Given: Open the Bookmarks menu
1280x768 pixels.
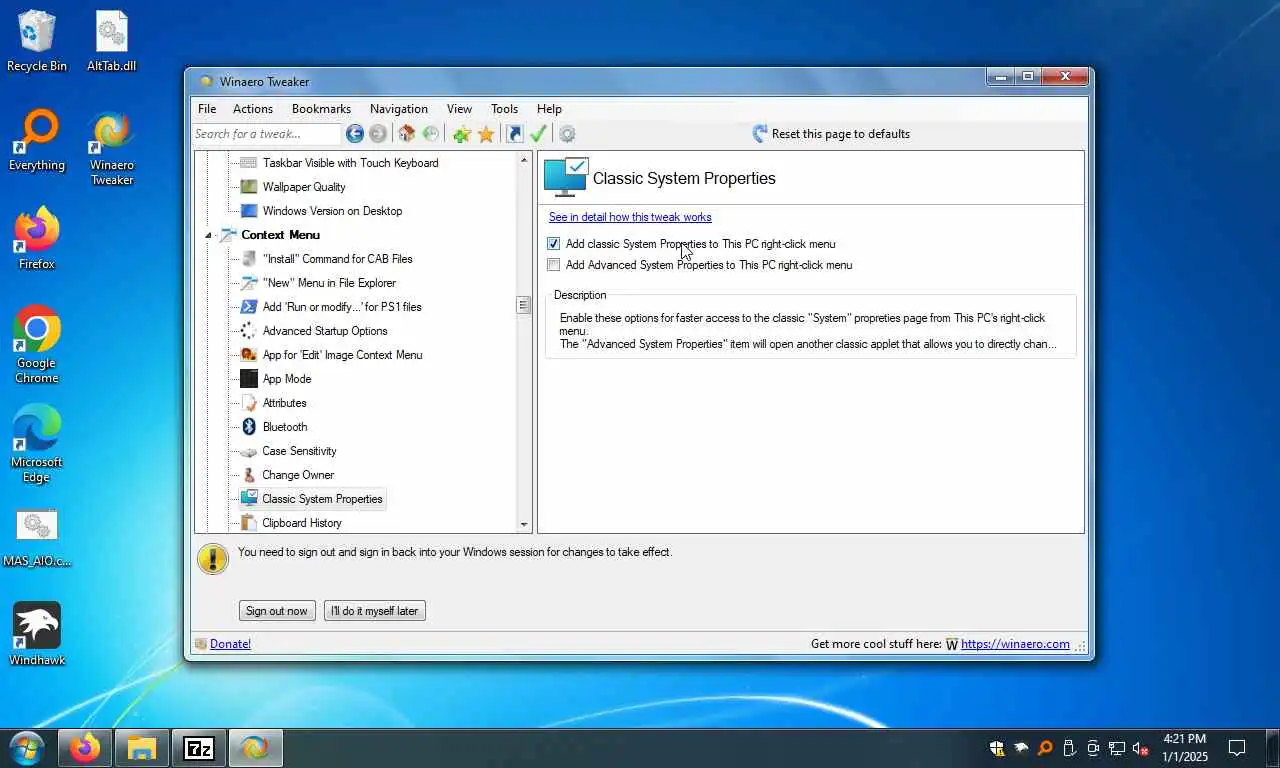Looking at the screenshot, I should [321, 109].
